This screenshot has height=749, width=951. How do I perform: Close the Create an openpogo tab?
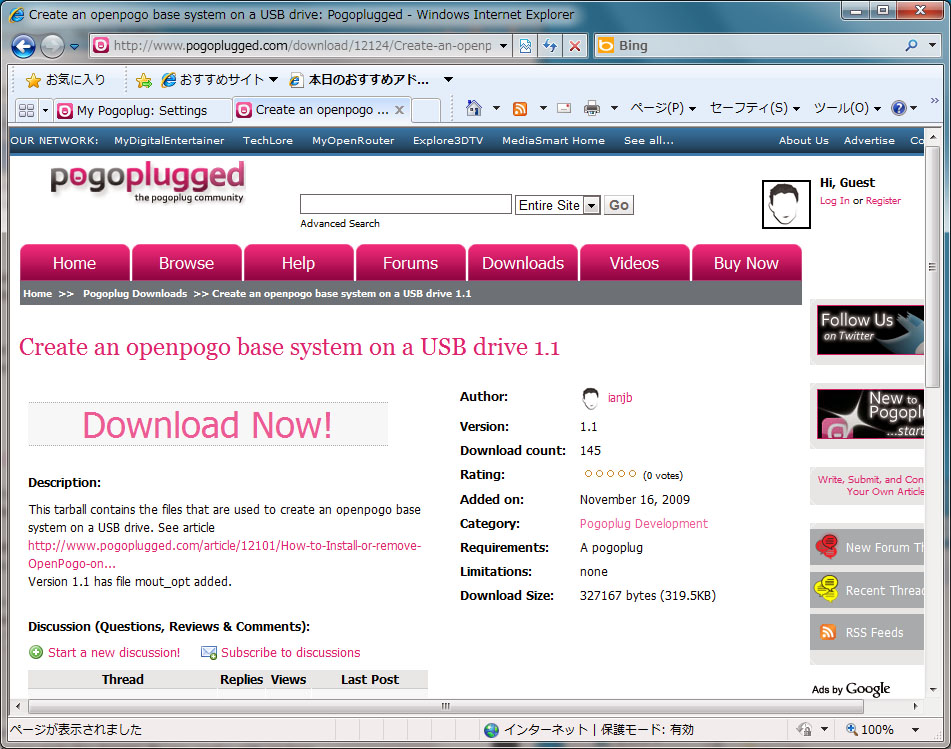pyautogui.click(x=399, y=110)
